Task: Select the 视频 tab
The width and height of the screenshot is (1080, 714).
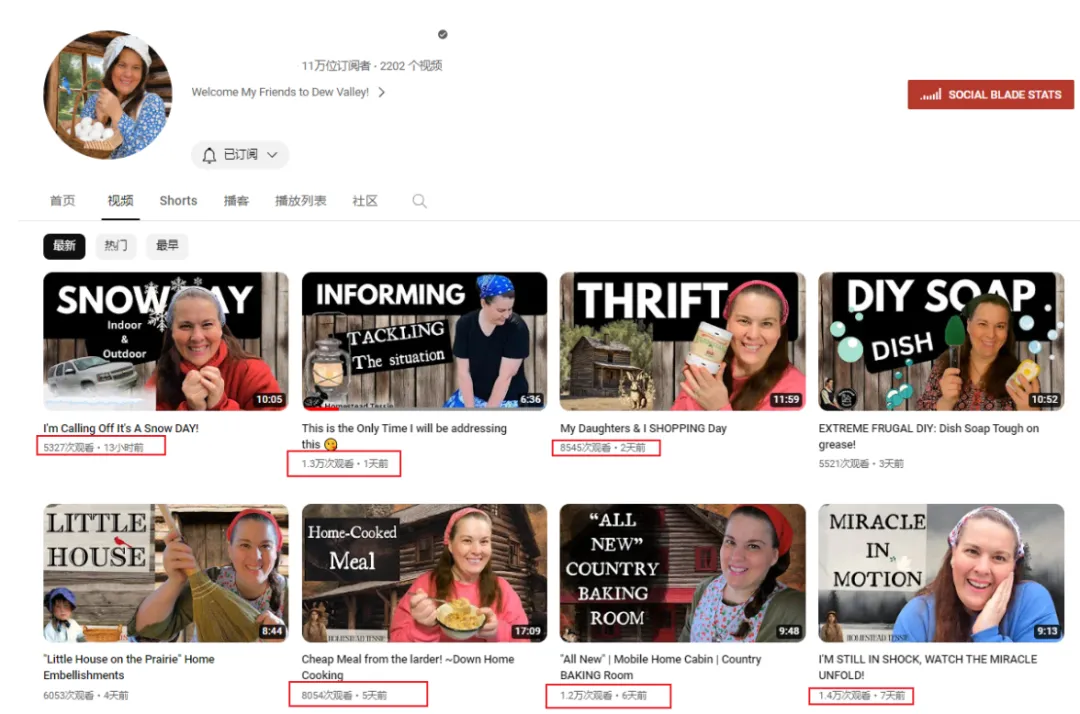Action: tap(121, 201)
